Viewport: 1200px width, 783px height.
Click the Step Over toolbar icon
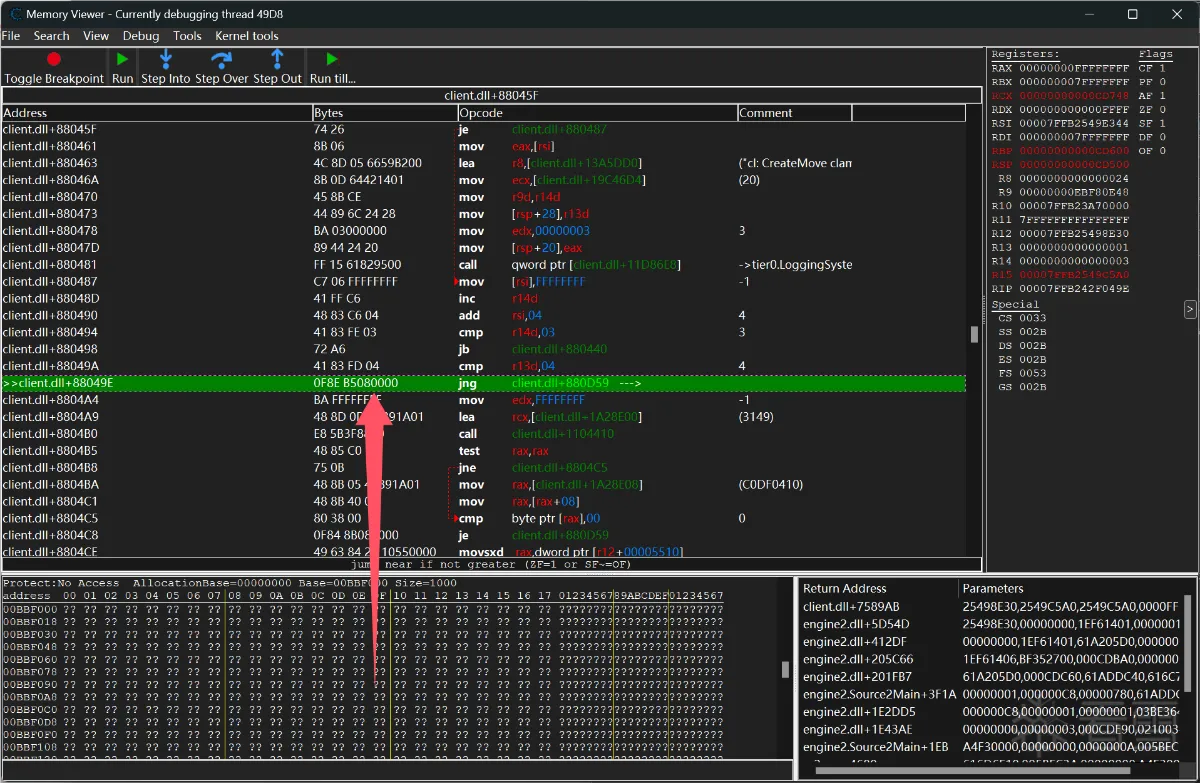pyautogui.click(x=221, y=60)
